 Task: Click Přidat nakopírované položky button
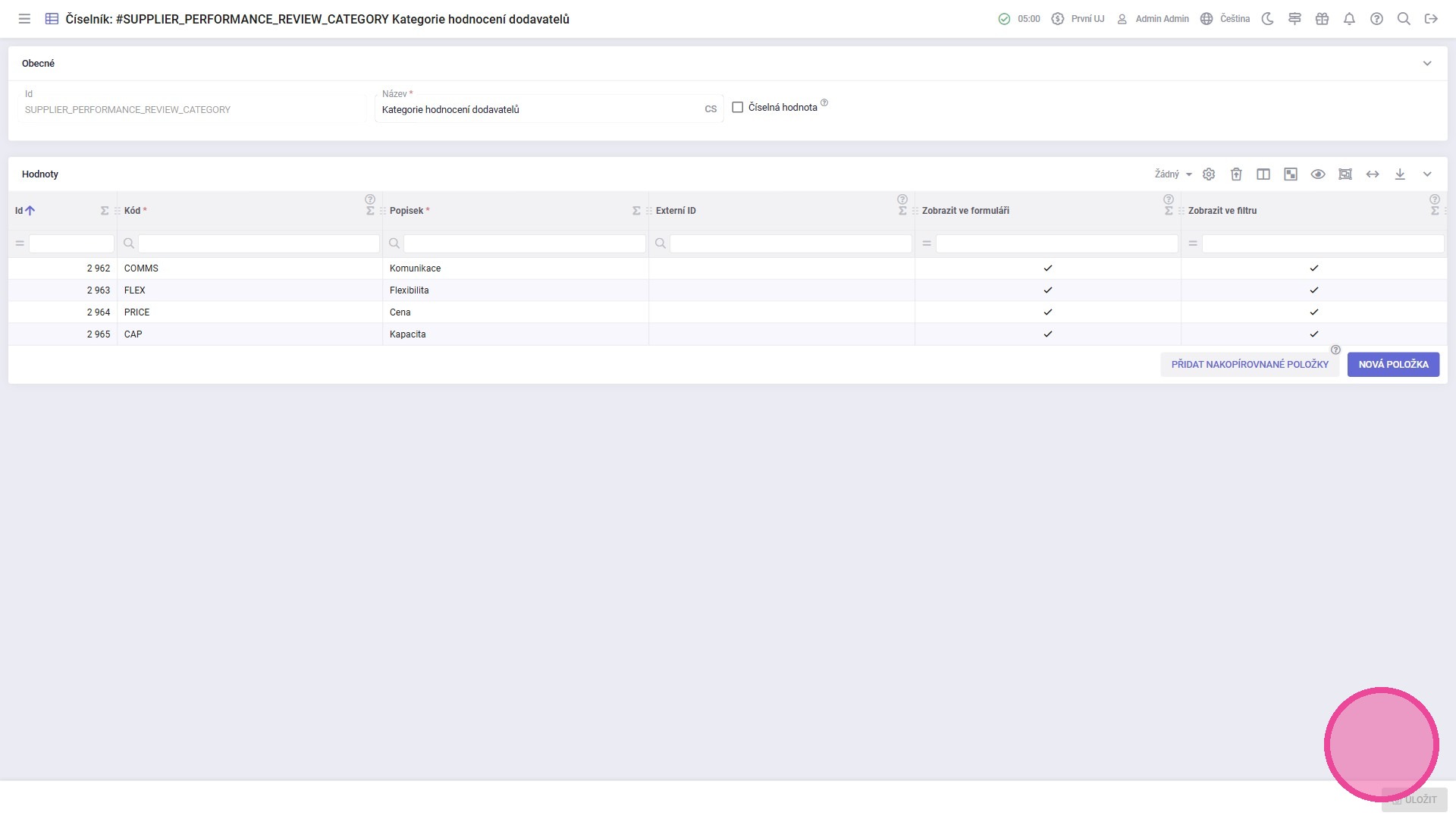click(1250, 365)
